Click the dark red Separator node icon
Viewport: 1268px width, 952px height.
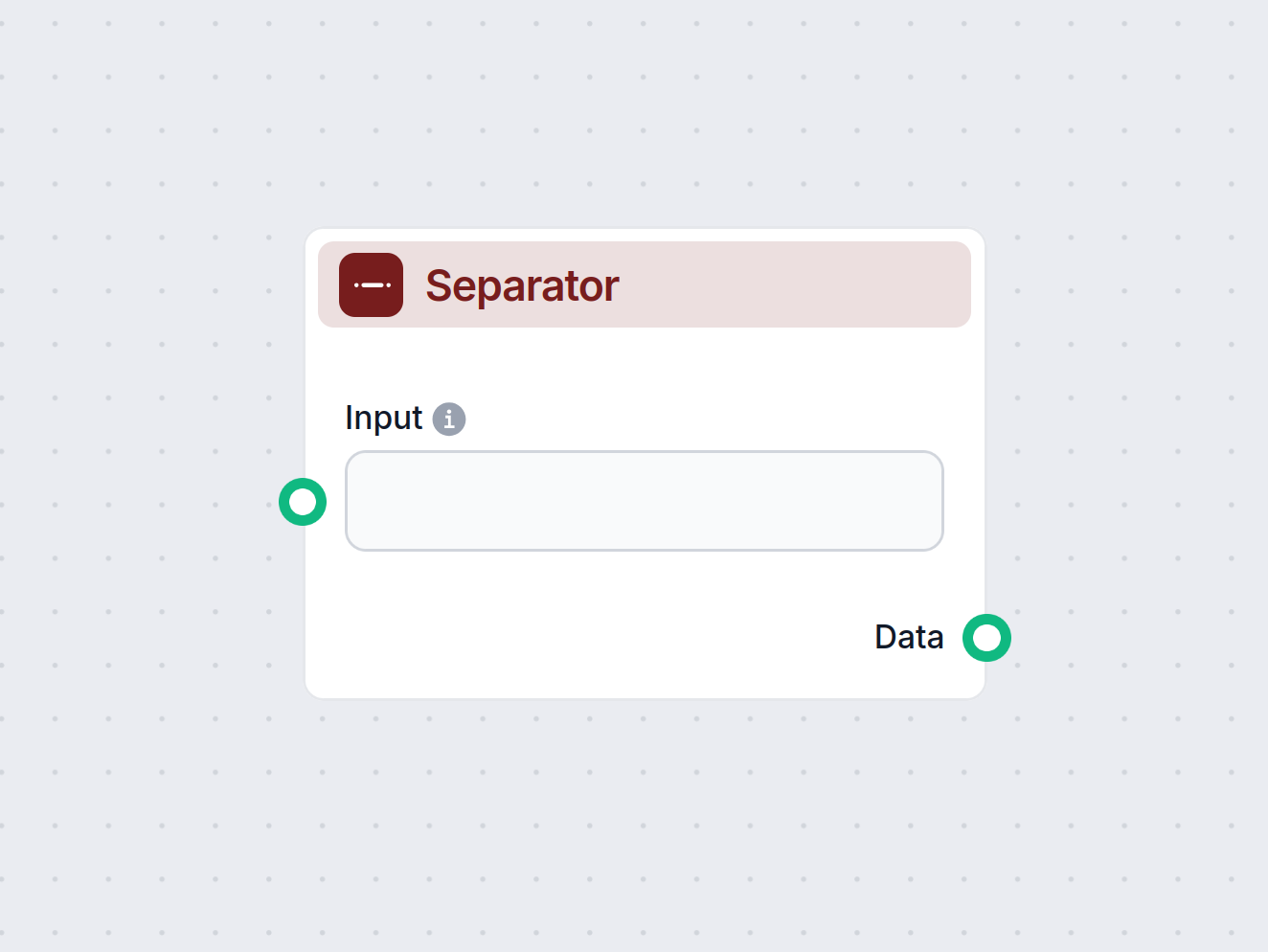pyautogui.click(x=371, y=284)
